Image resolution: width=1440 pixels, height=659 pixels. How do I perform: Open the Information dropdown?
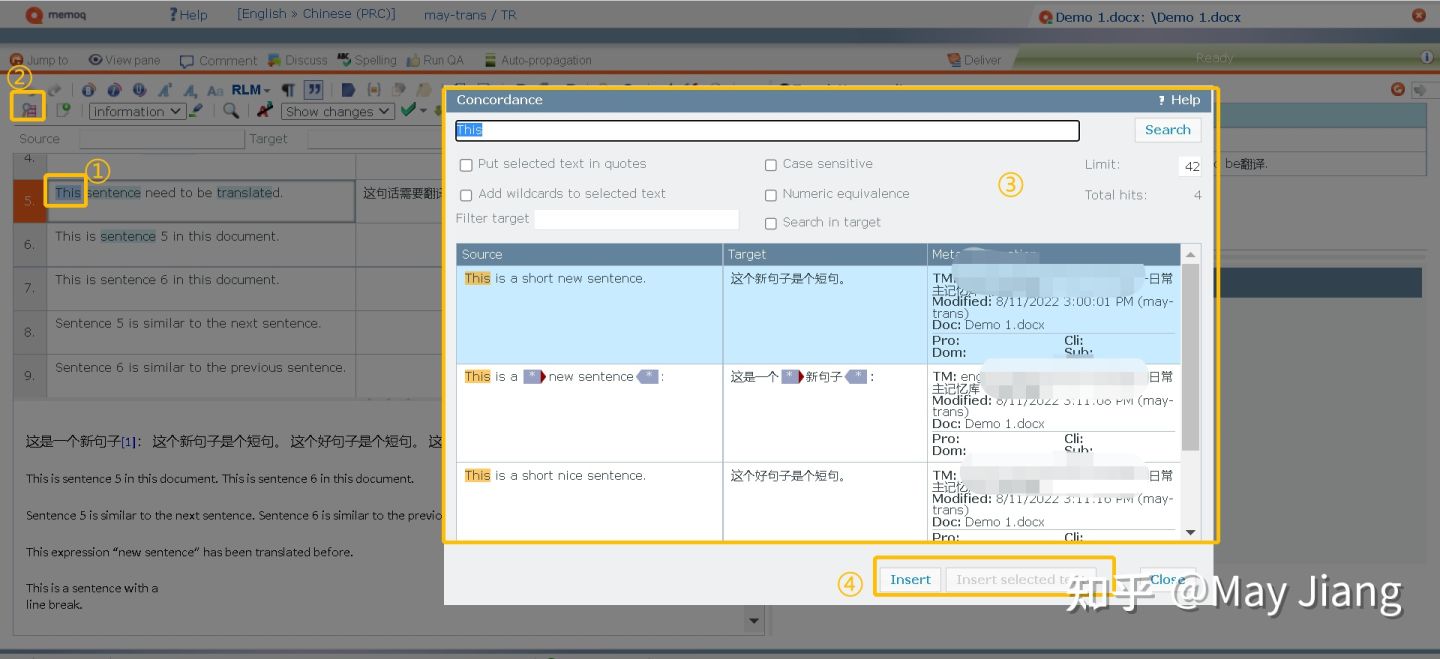point(137,111)
